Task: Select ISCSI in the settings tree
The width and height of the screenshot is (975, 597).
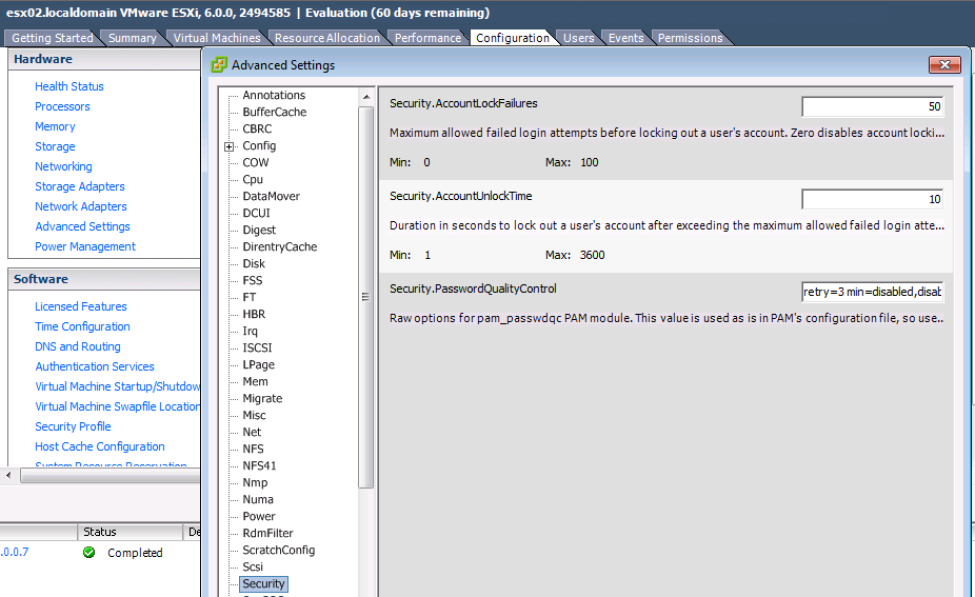Action: coord(257,347)
